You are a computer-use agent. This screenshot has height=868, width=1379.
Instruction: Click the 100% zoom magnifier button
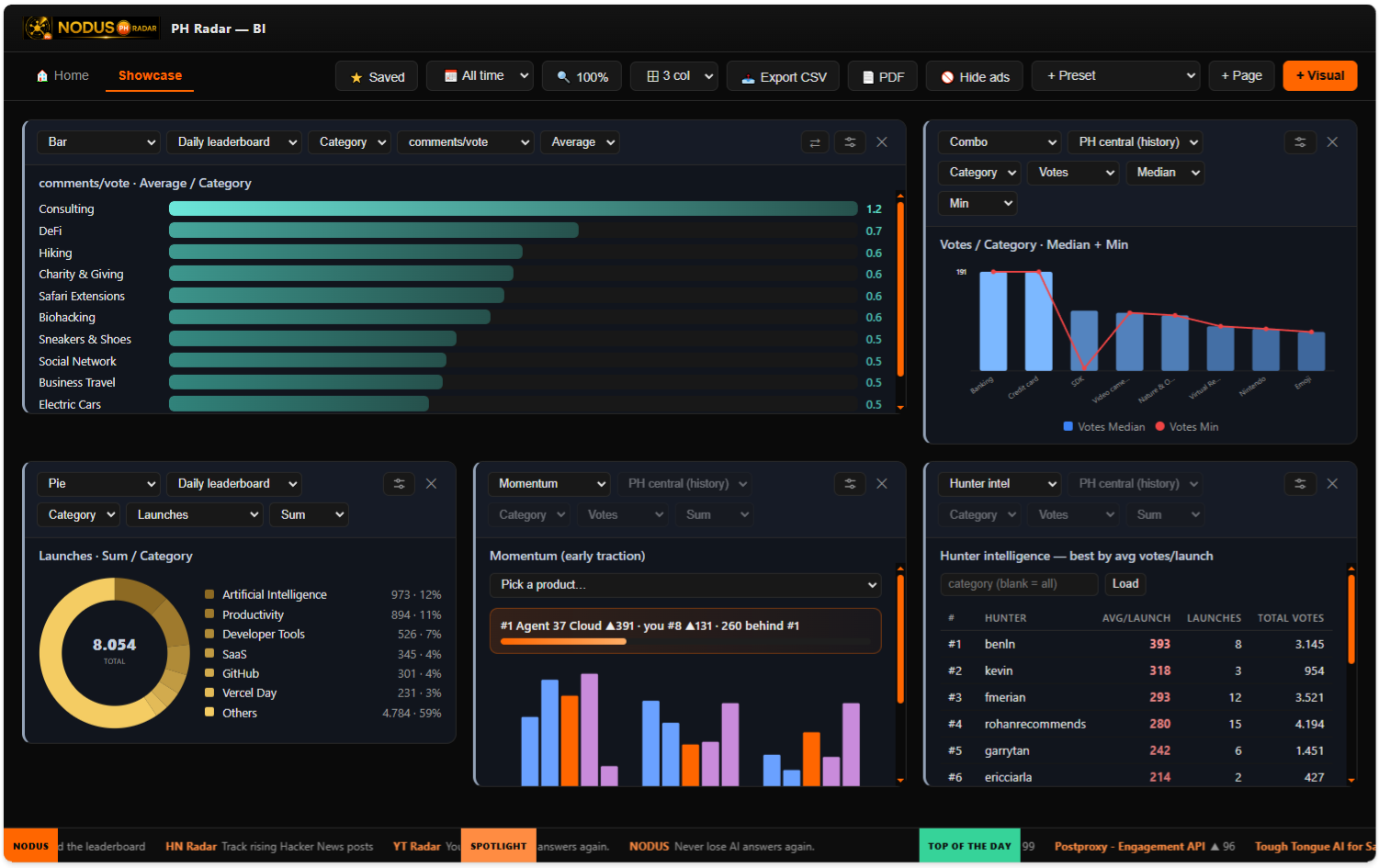click(582, 76)
